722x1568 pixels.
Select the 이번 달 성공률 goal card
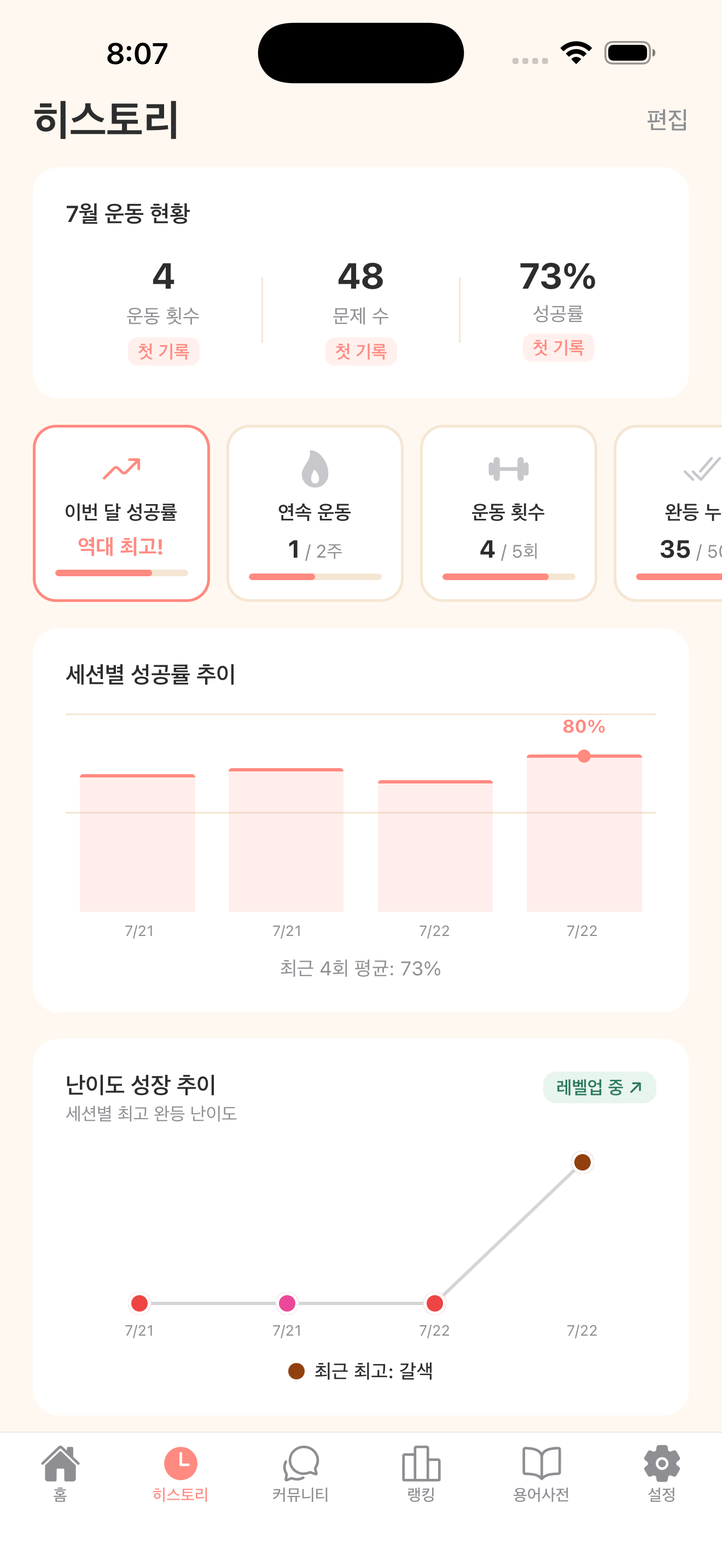122,513
